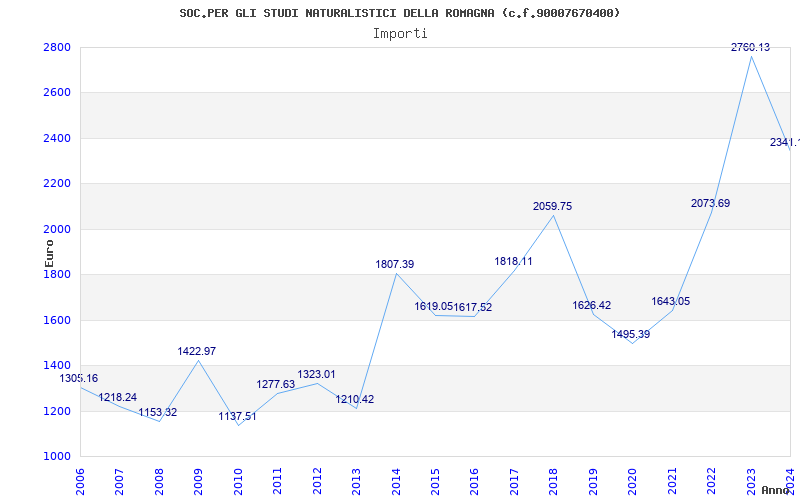
Task: Click the 2015 x-axis year label
Action: point(435,481)
